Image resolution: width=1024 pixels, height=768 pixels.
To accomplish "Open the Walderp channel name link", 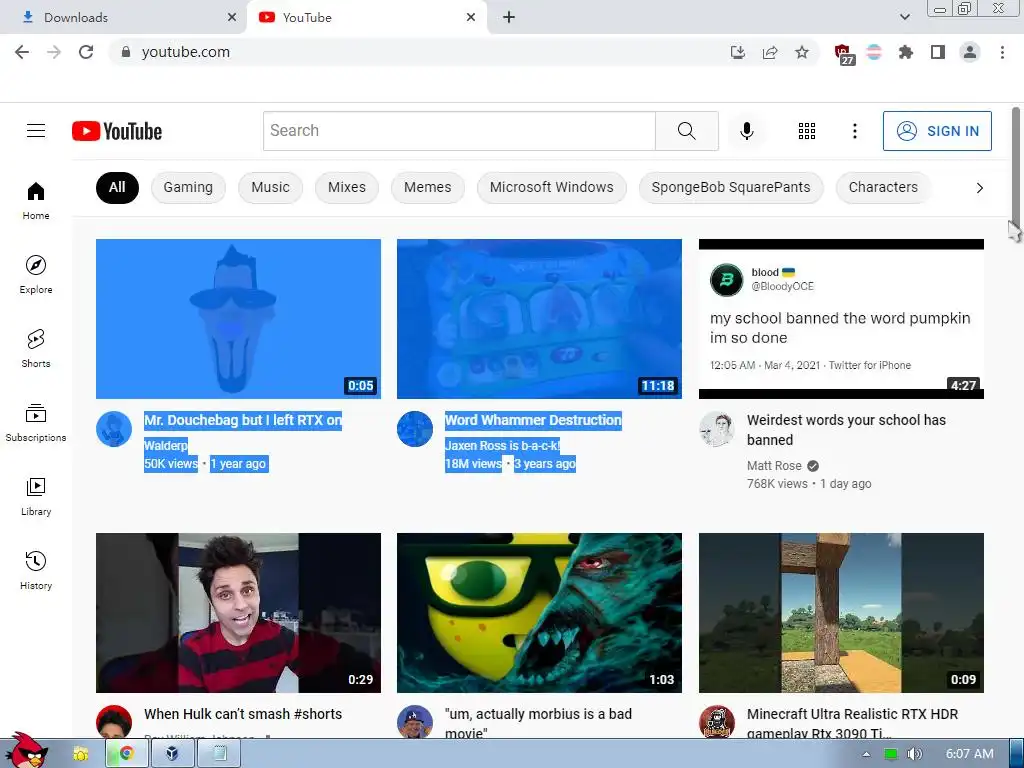I will point(166,446).
